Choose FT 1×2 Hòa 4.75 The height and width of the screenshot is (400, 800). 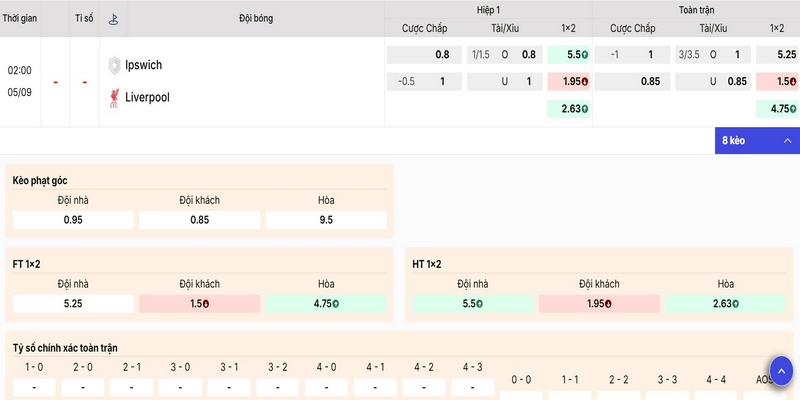coord(326,304)
